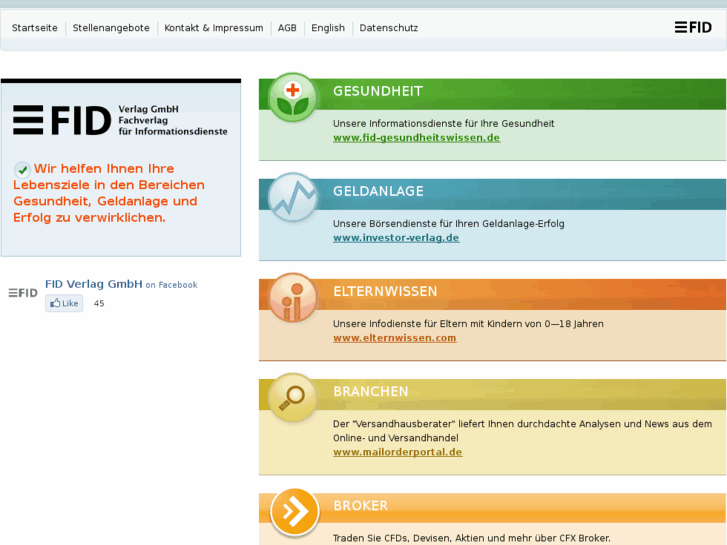Image resolution: width=727 pixels, height=545 pixels.
Task: Click the GESUNDHEIT heading
Action: click(378, 91)
